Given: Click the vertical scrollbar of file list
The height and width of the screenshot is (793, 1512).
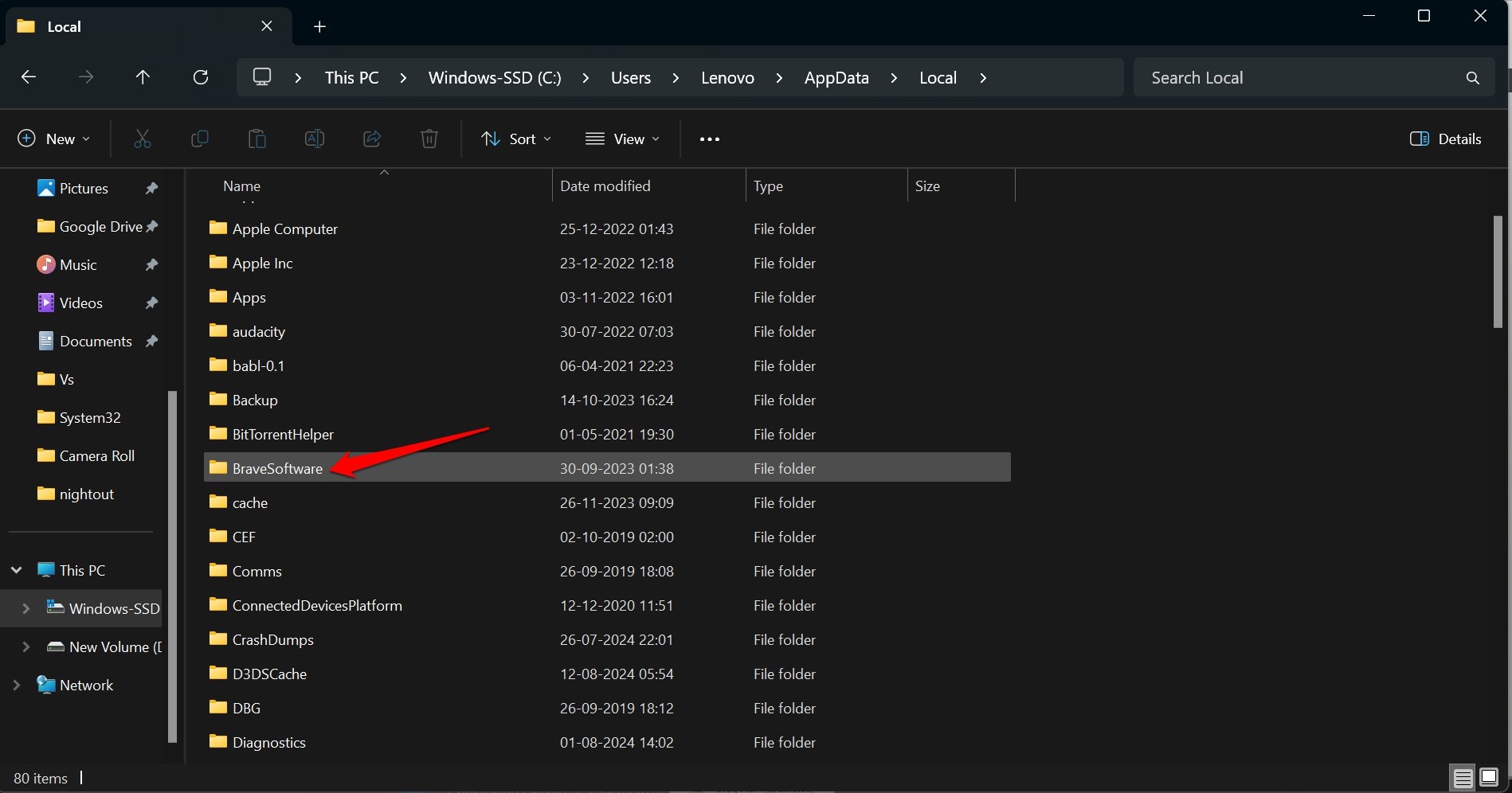Looking at the screenshot, I should pyautogui.click(x=1497, y=271).
